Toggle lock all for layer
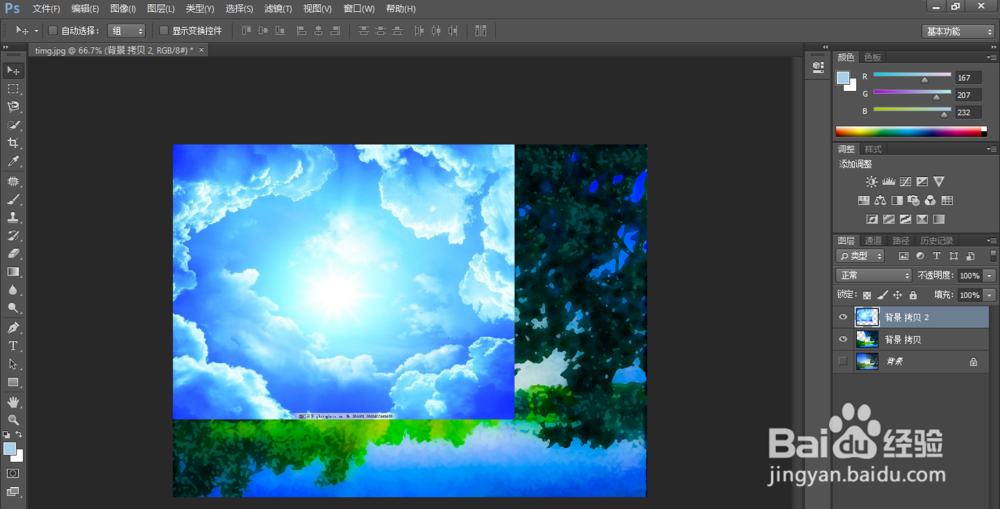The height and width of the screenshot is (509, 1000). tap(913, 295)
